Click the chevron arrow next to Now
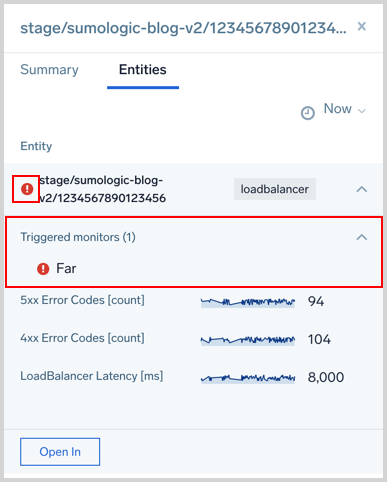The width and height of the screenshot is (387, 482). click(362, 111)
